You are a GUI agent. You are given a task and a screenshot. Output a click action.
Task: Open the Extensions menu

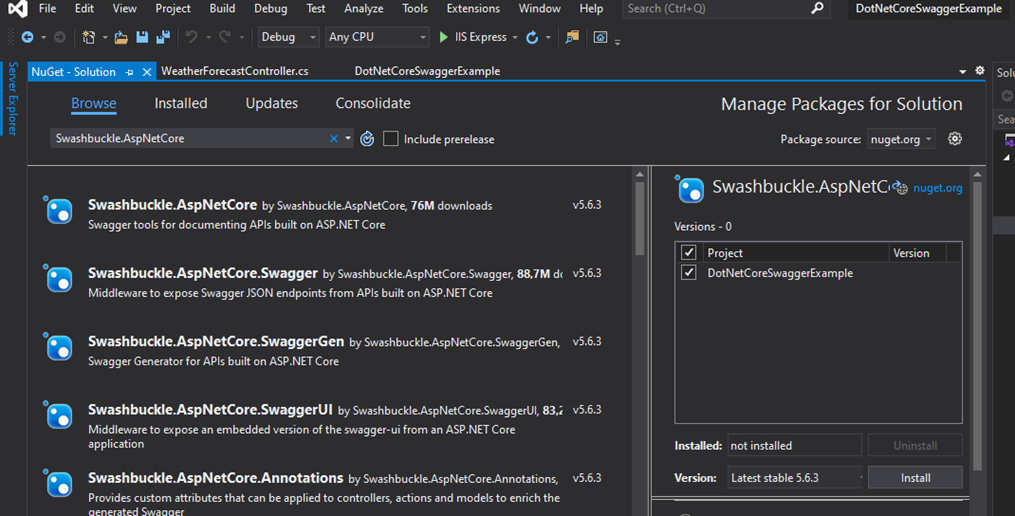[x=473, y=8]
